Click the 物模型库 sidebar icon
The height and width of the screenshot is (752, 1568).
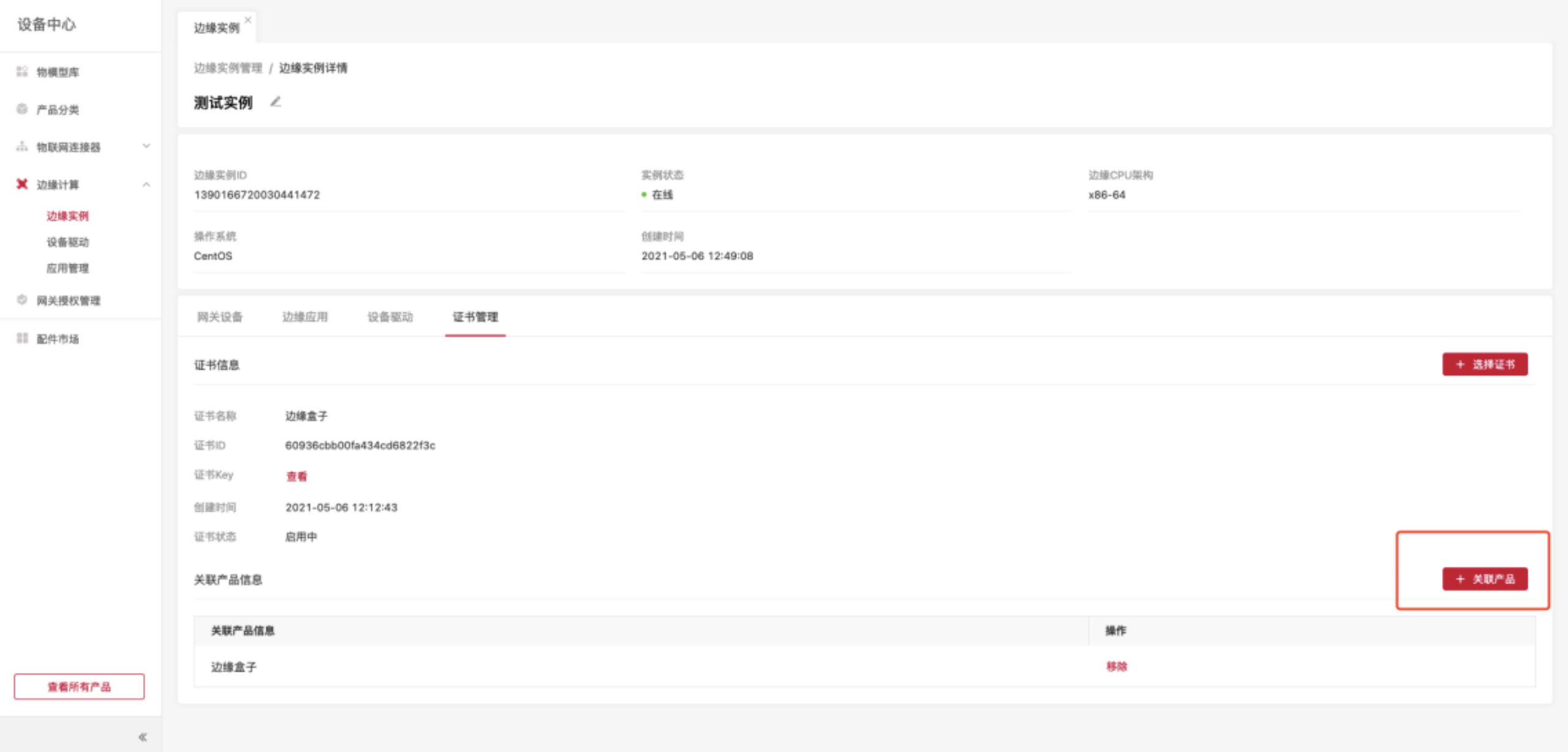[x=22, y=72]
